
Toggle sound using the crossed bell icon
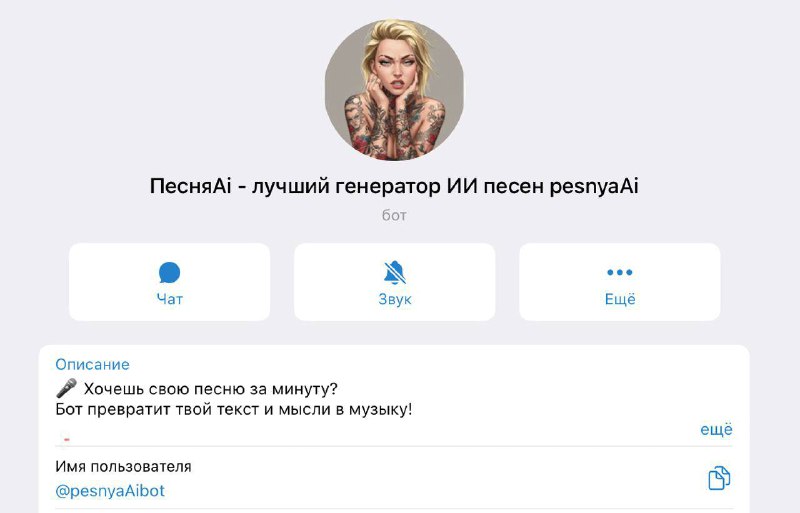coord(394,273)
